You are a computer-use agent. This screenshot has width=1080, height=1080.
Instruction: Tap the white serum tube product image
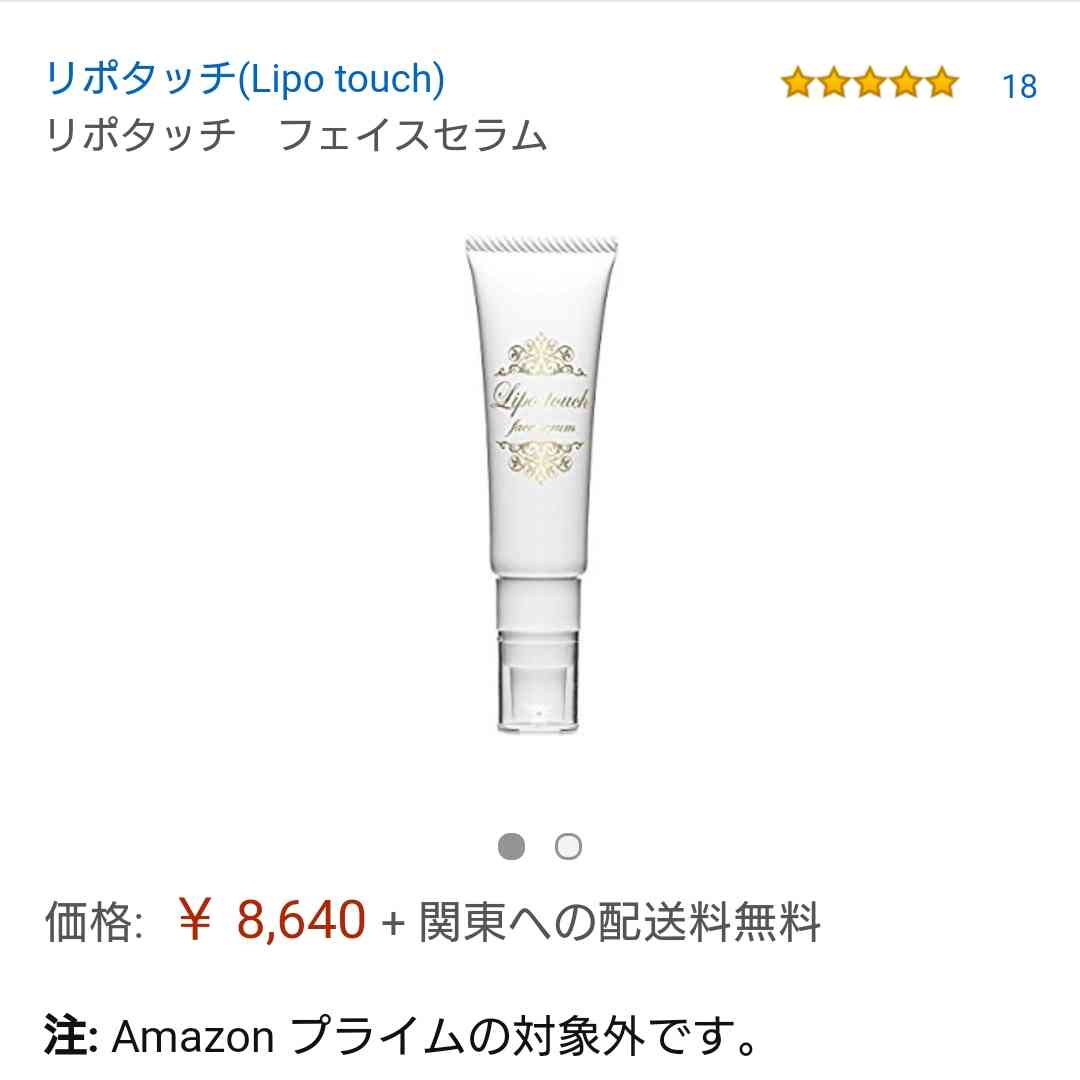coord(540,484)
